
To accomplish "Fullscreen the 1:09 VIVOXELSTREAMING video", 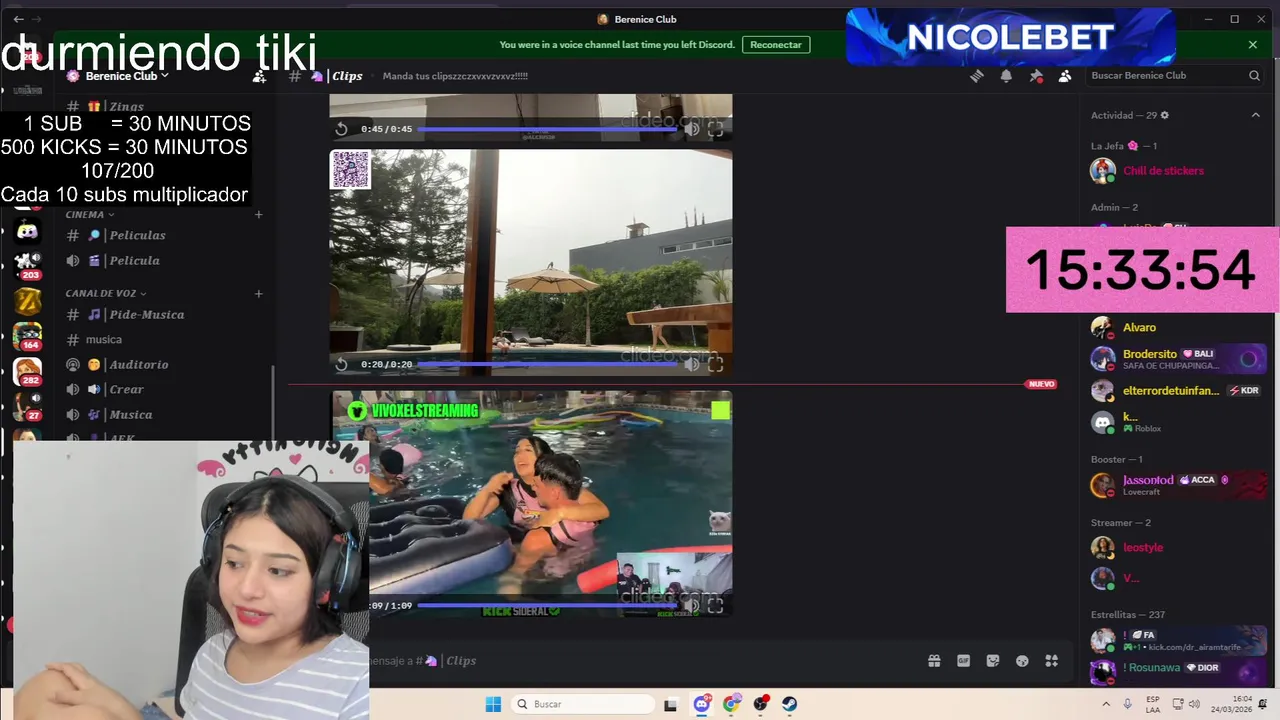I will coord(716,605).
